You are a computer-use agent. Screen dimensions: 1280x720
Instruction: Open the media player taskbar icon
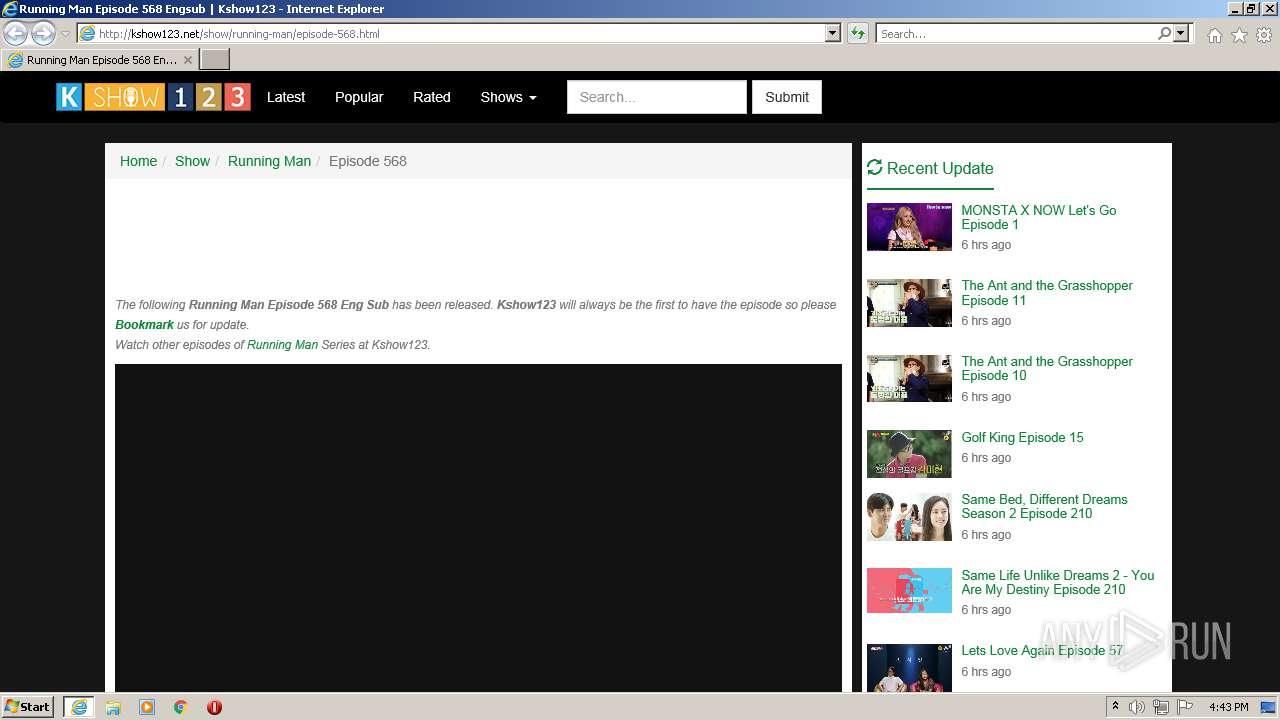point(147,707)
